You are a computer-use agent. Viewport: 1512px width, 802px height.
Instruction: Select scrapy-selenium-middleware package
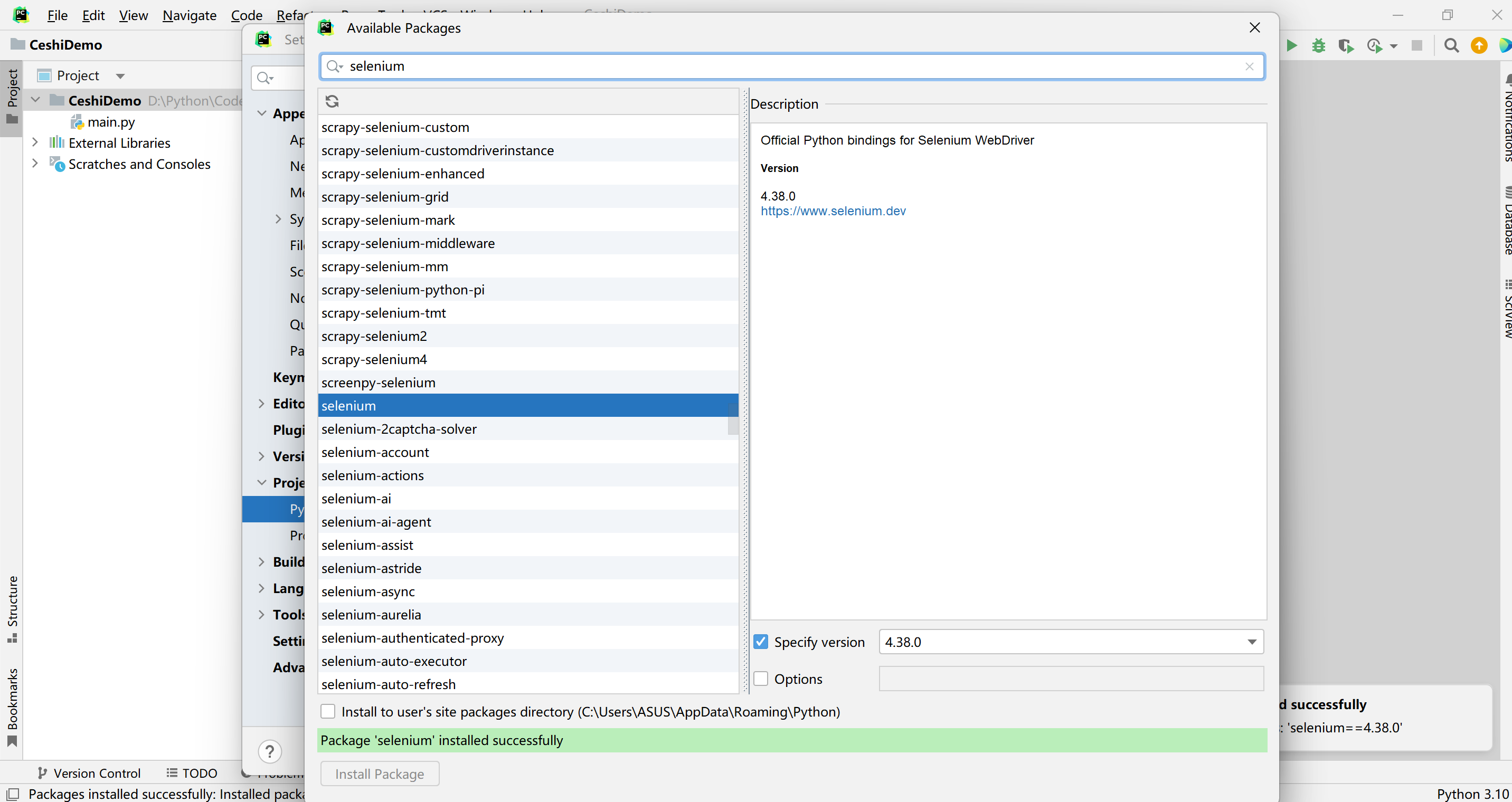point(528,243)
